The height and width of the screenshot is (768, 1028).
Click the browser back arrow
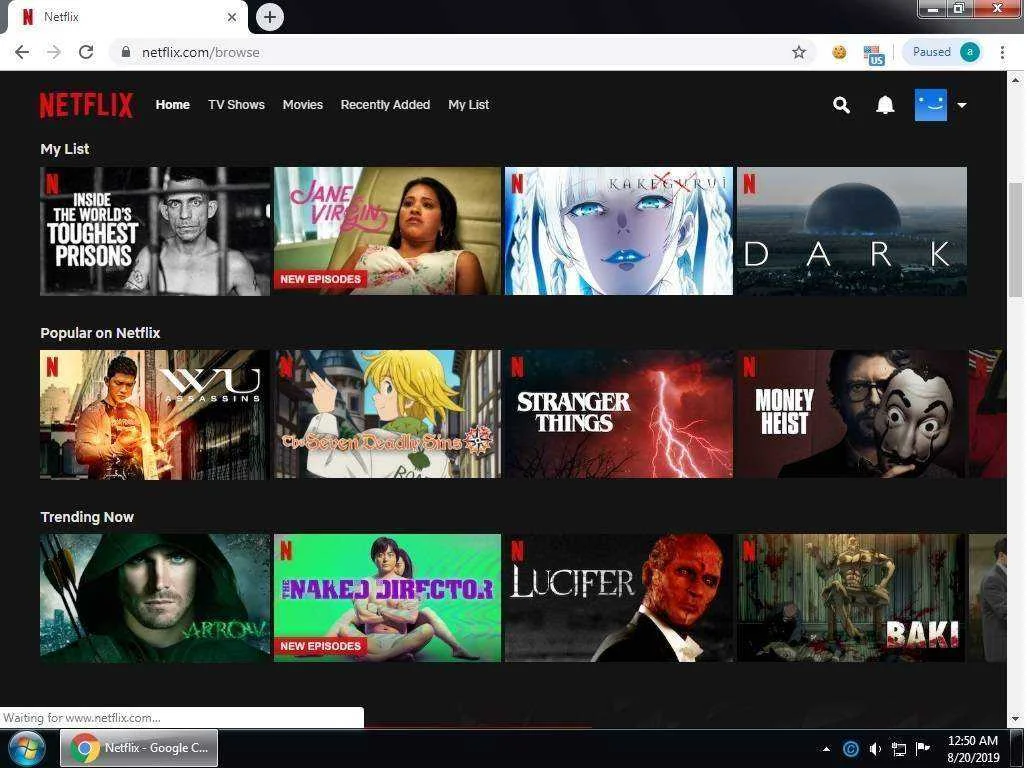(22, 52)
